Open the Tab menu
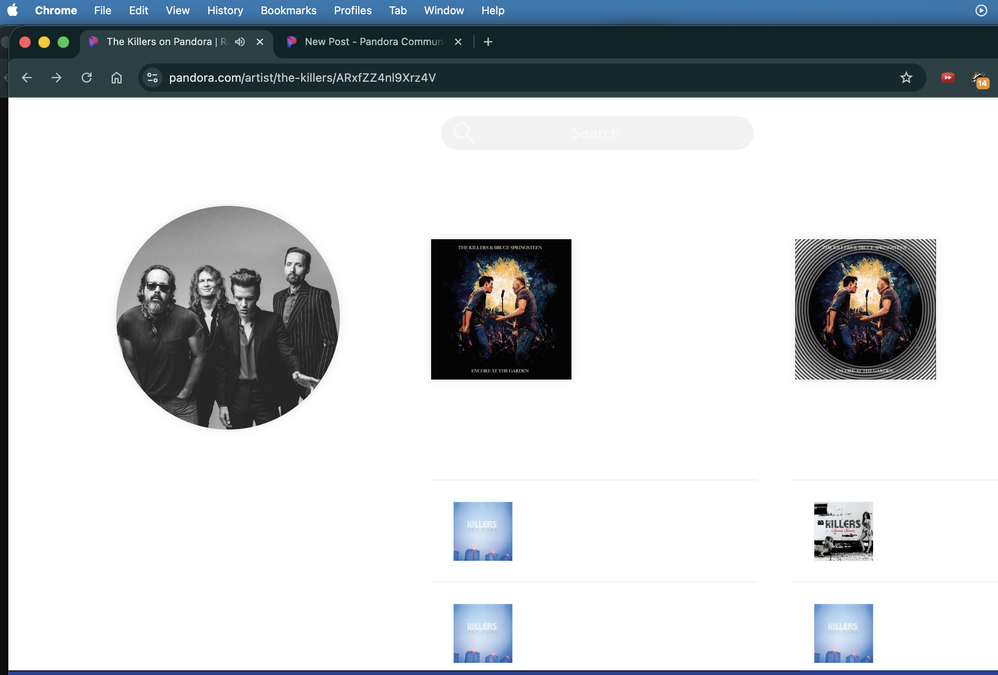This screenshot has width=998, height=675. point(398,10)
